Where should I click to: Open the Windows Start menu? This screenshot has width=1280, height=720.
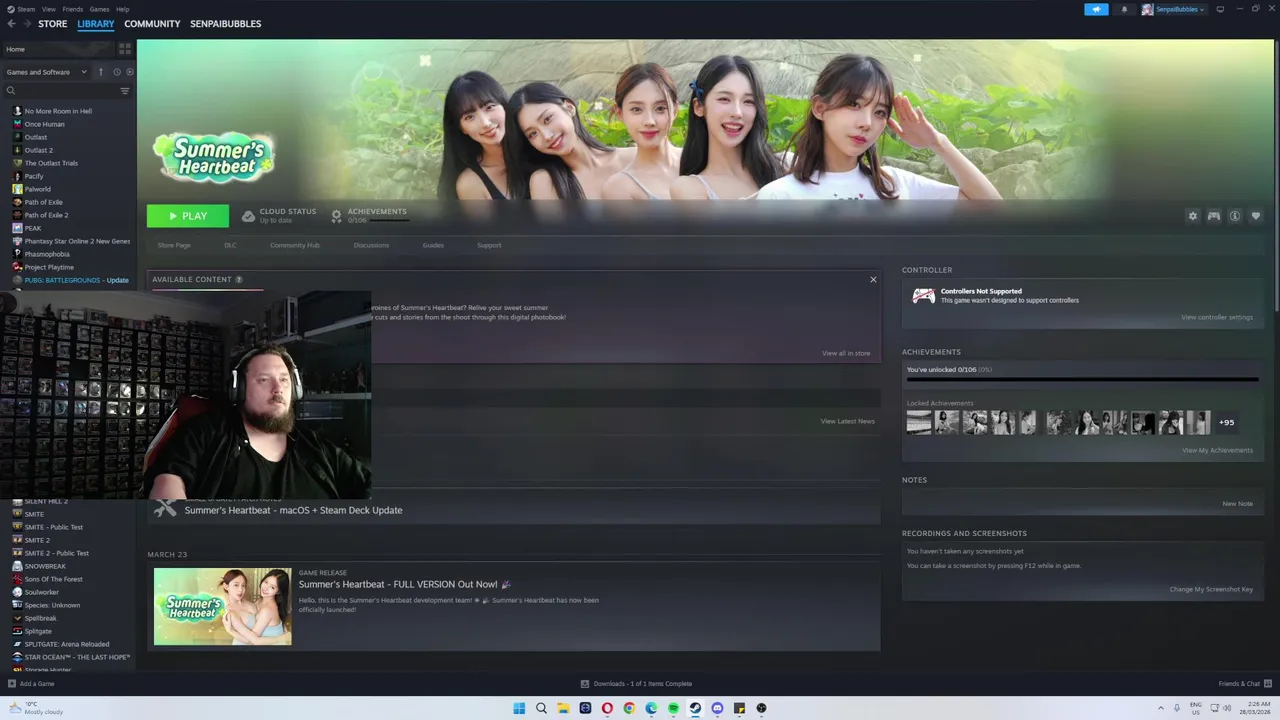point(519,708)
